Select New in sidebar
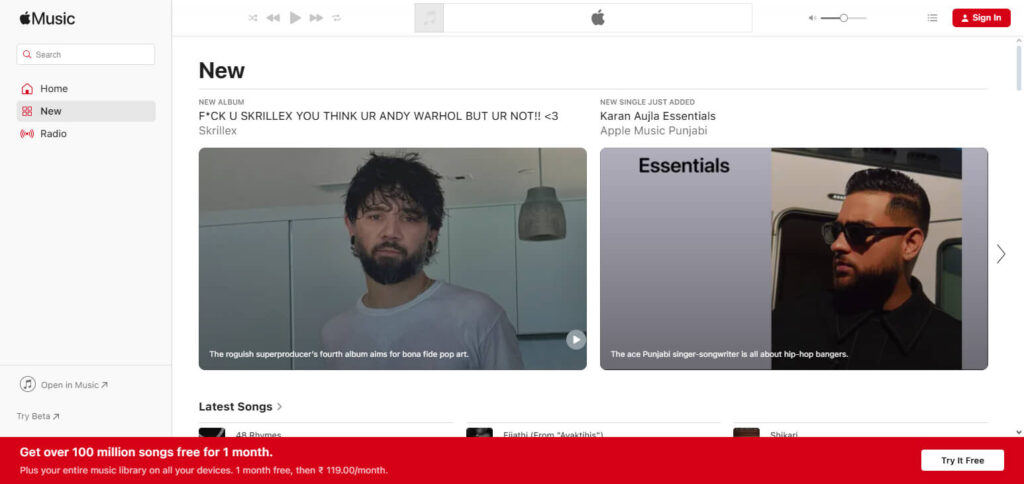Screen dimensions: 1024x484 coord(86,111)
